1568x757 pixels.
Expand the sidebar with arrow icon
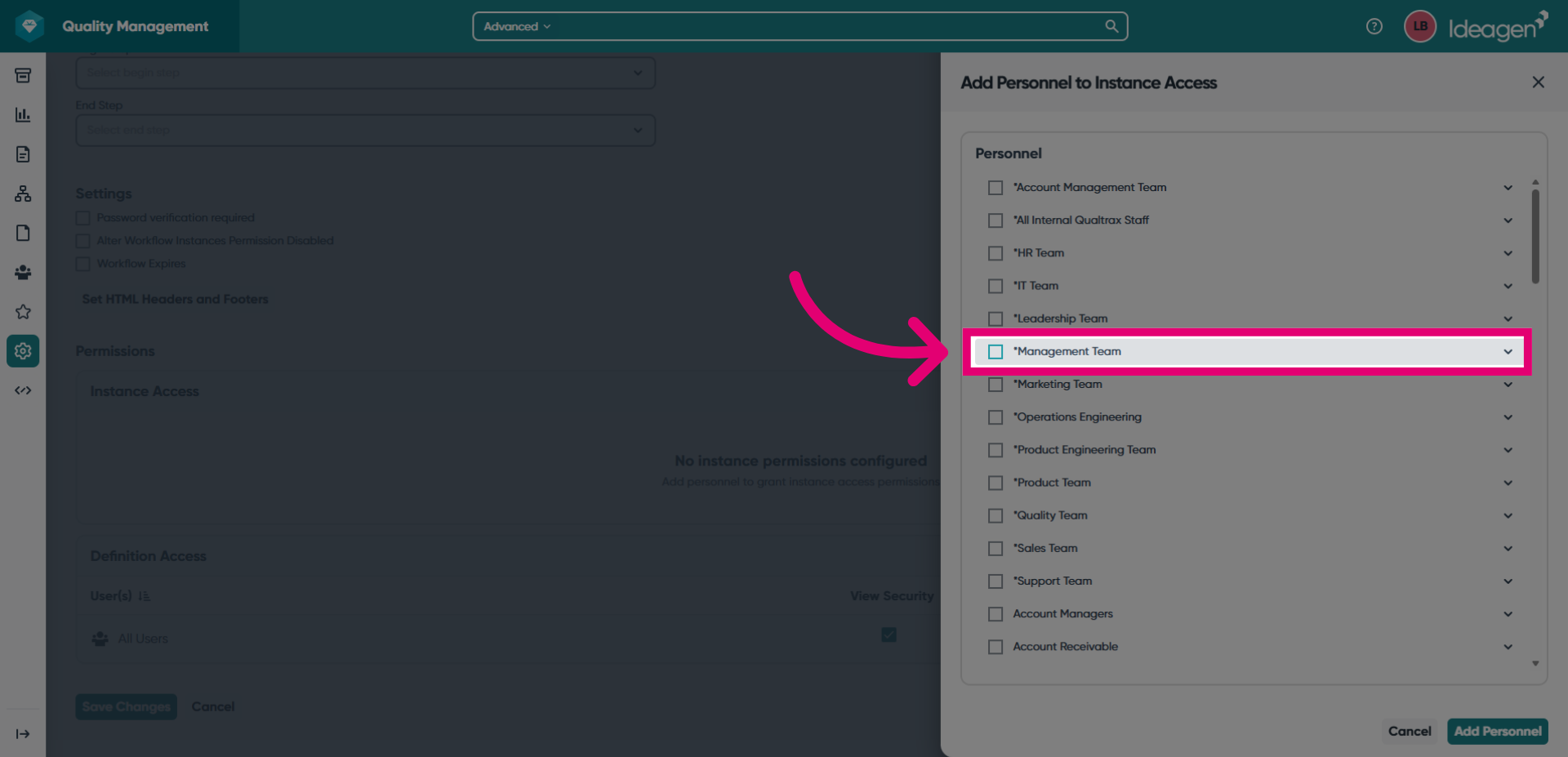[x=23, y=734]
